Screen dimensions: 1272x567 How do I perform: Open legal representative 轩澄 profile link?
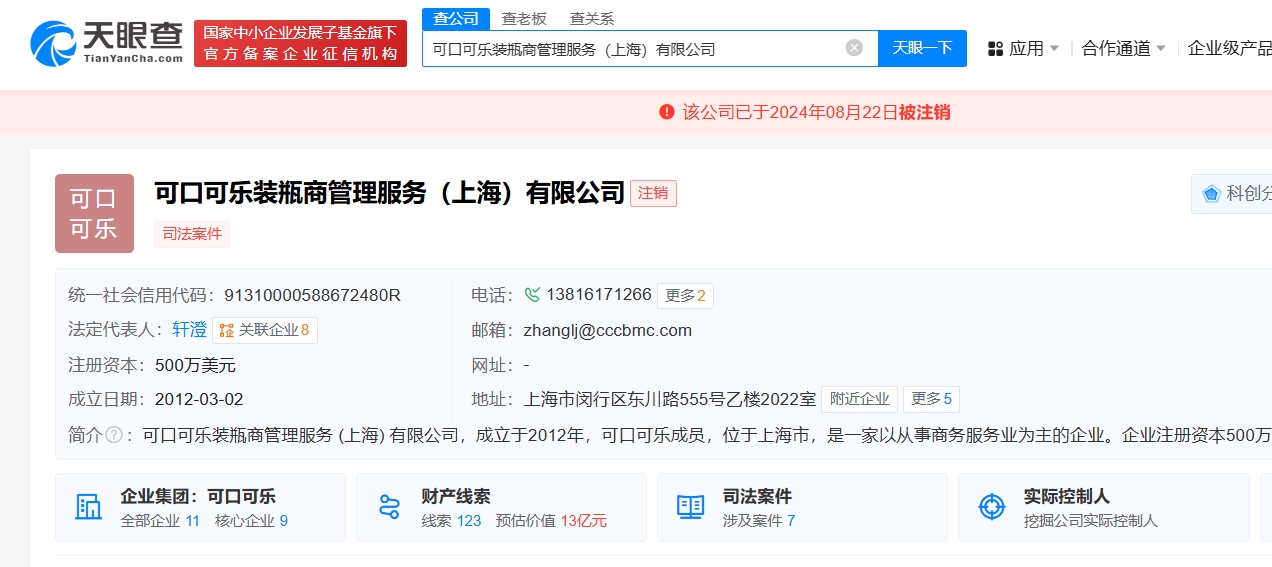pyautogui.click(x=189, y=329)
